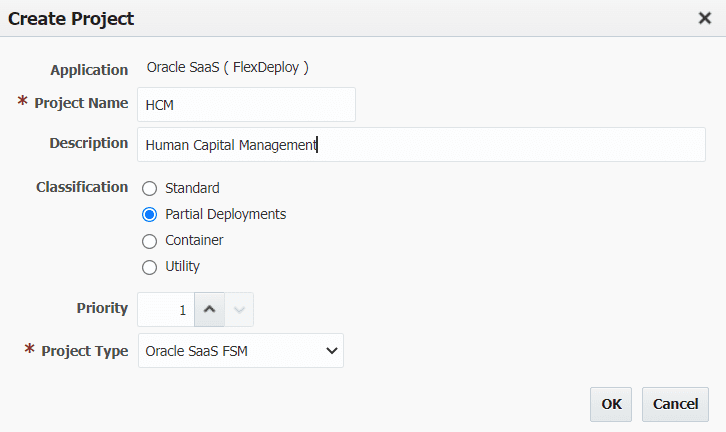The width and height of the screenshot is (726, 432).
Task: Increase Priority with the up arrow
Action: pos(209,309)
